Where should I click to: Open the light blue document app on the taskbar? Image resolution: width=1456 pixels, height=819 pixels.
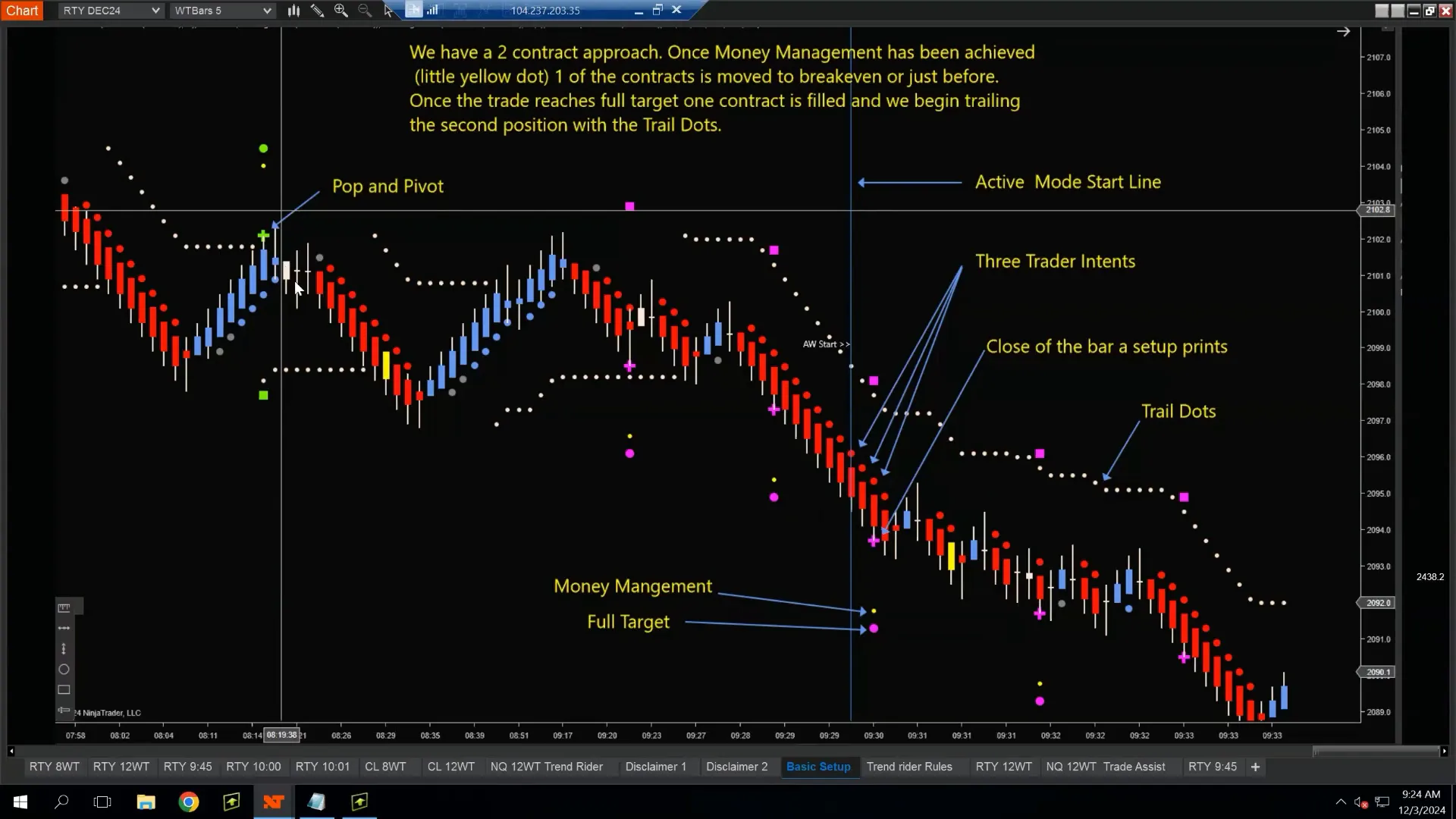click(x=316, y=802)
